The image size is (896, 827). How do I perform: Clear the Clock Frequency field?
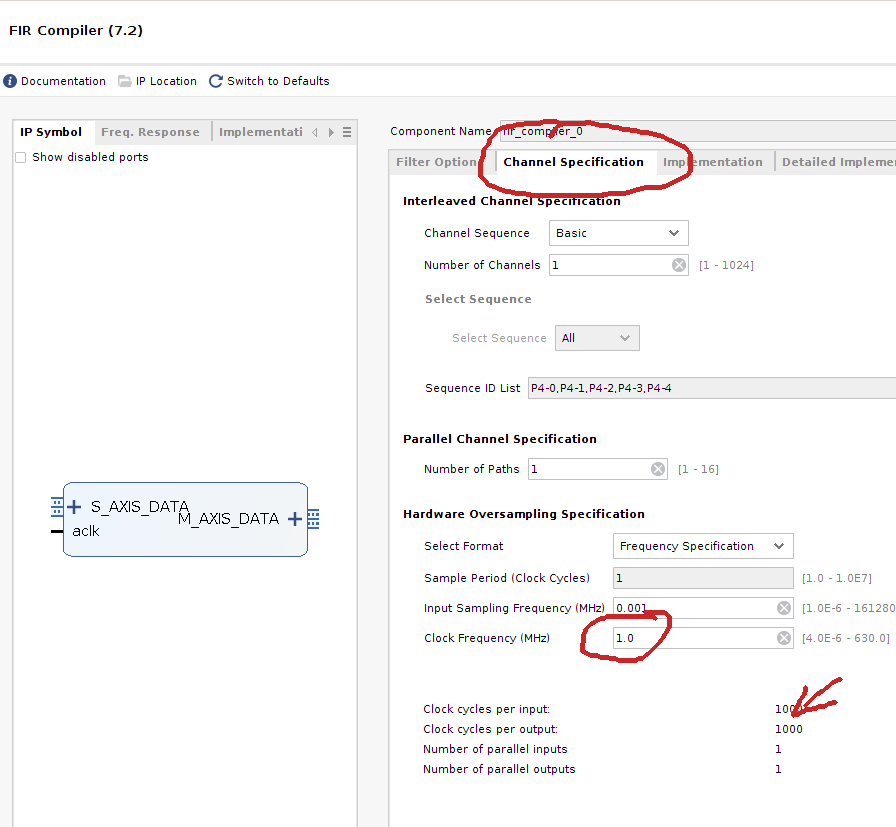point(784,638)
